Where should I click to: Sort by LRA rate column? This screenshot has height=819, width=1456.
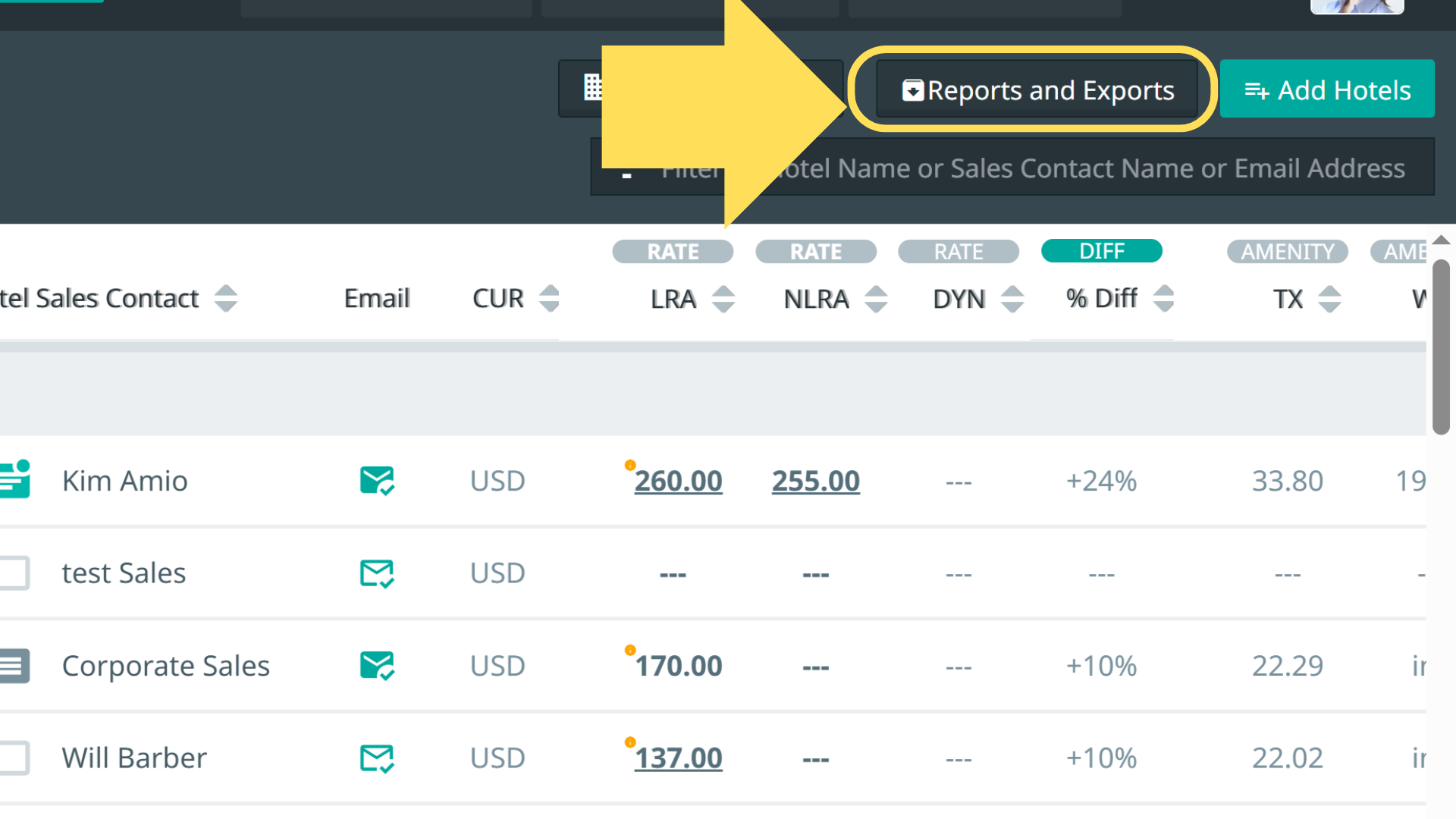[x=723, y=299]
